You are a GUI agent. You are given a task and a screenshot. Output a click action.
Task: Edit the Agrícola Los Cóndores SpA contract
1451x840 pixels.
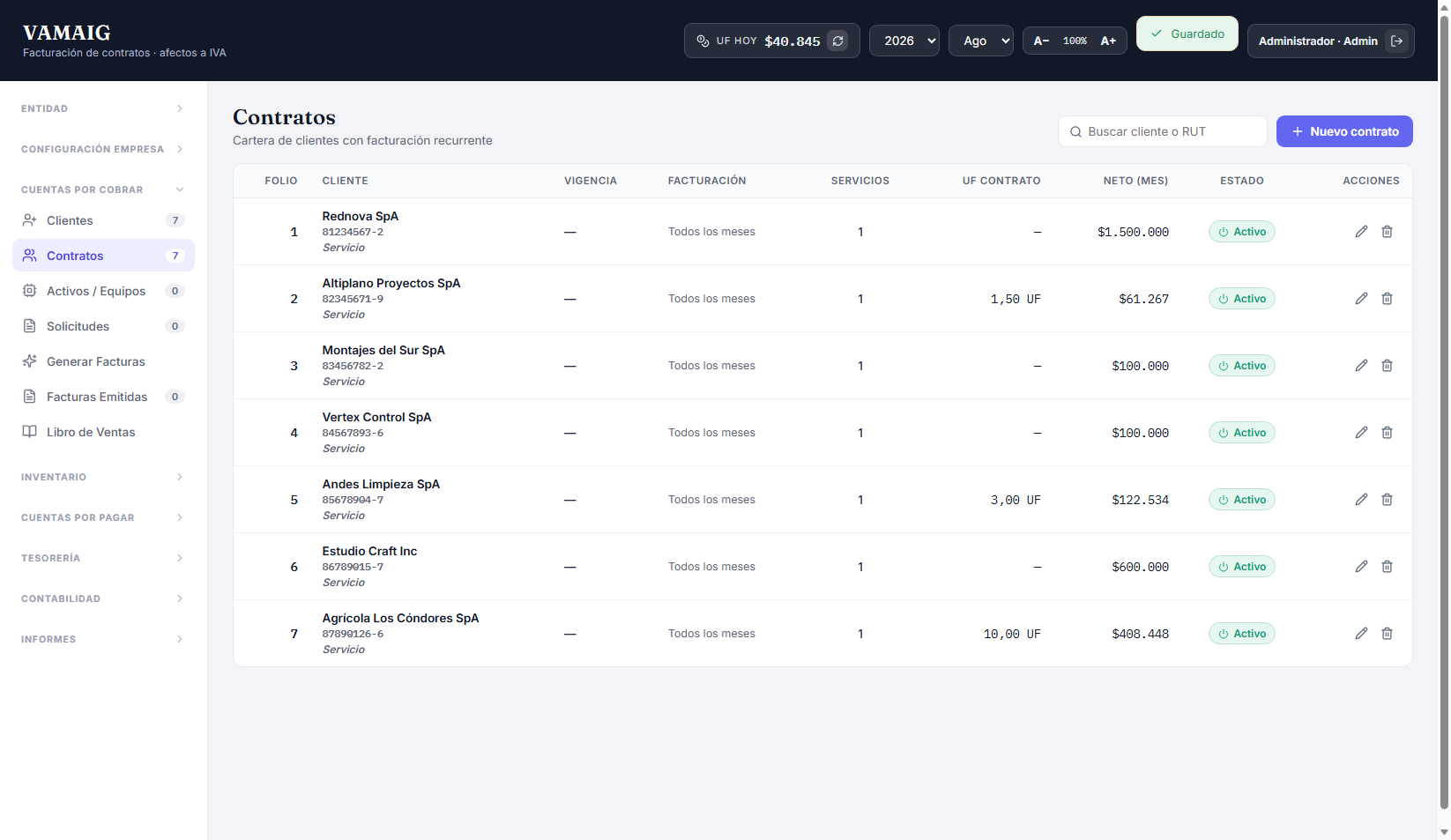(1361, 634)
